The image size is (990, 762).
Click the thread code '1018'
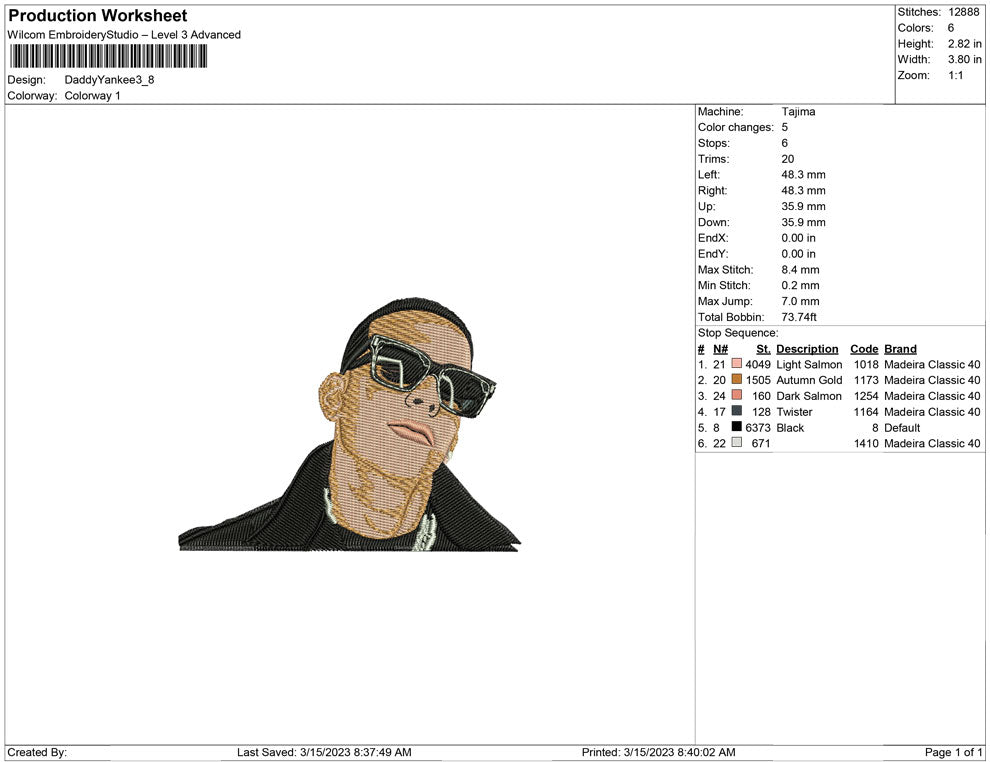pos(866,364)
